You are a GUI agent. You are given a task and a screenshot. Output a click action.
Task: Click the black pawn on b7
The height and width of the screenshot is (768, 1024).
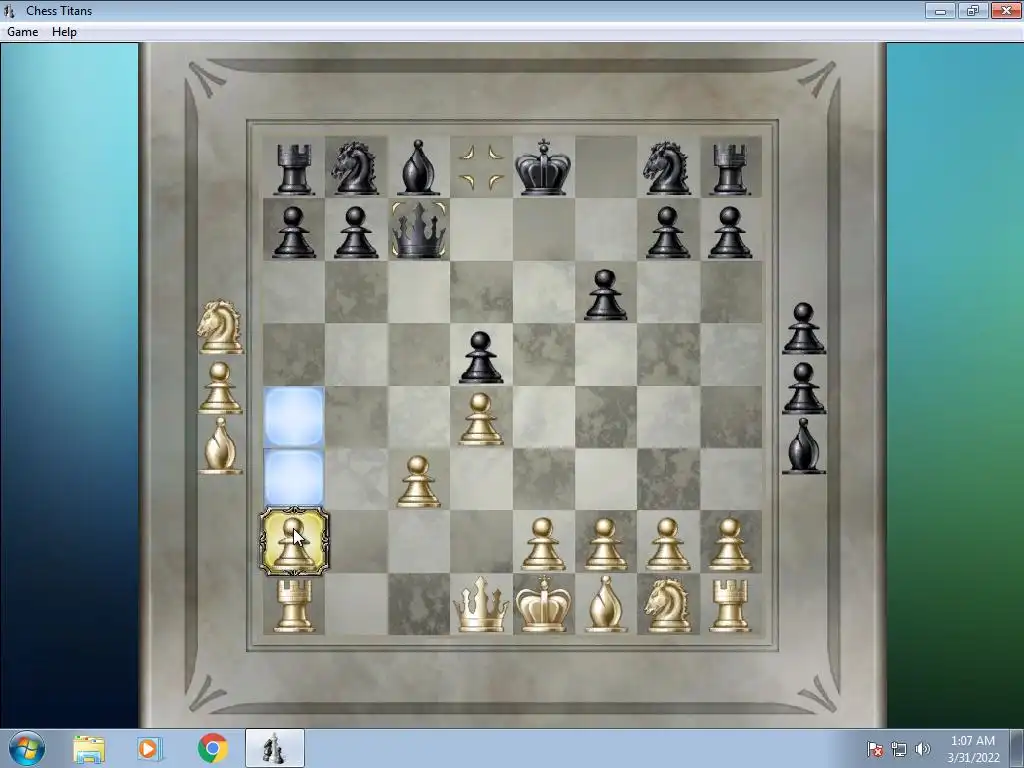356,232
